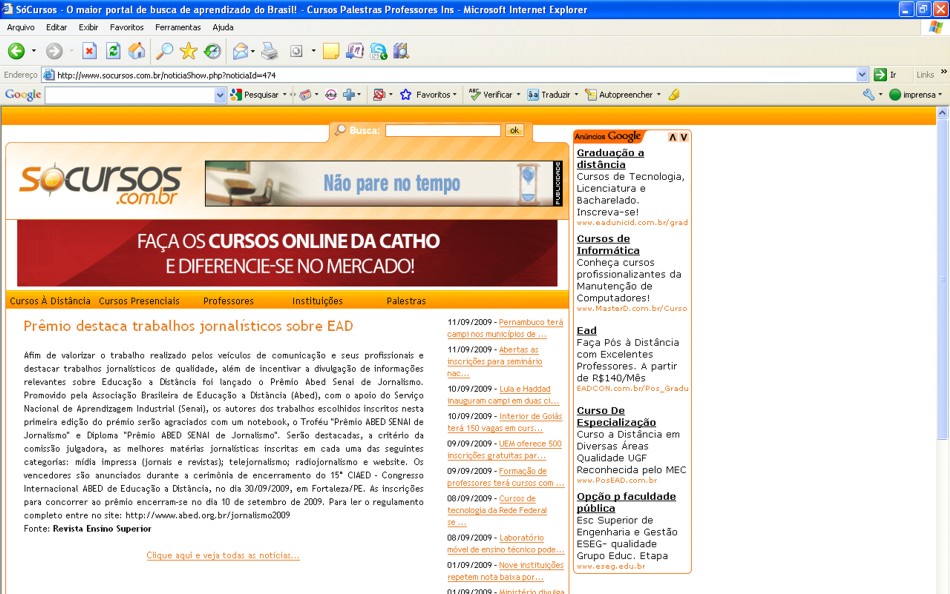Click the Busca search input field
Viewport: 950px width, 594px height.
(443, 130)
